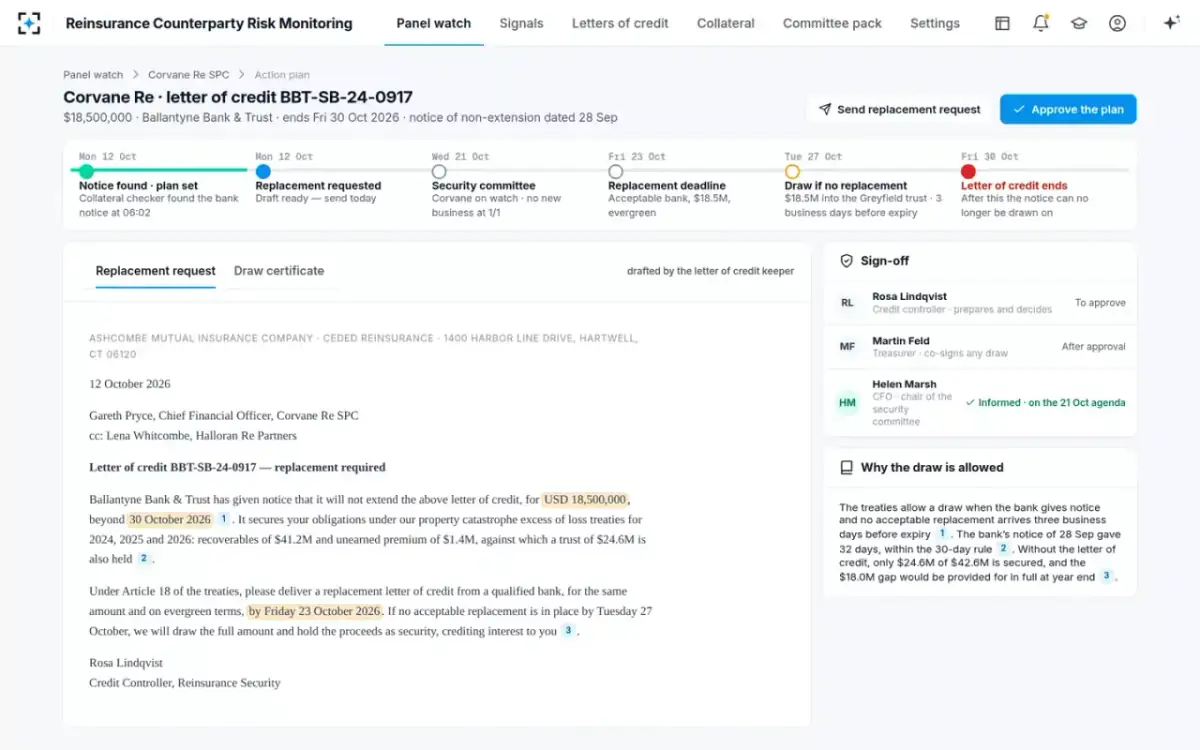
Task: Click 'Why the draw is allowed' heading
Action: pyautogui.click(x=932, y=467)
